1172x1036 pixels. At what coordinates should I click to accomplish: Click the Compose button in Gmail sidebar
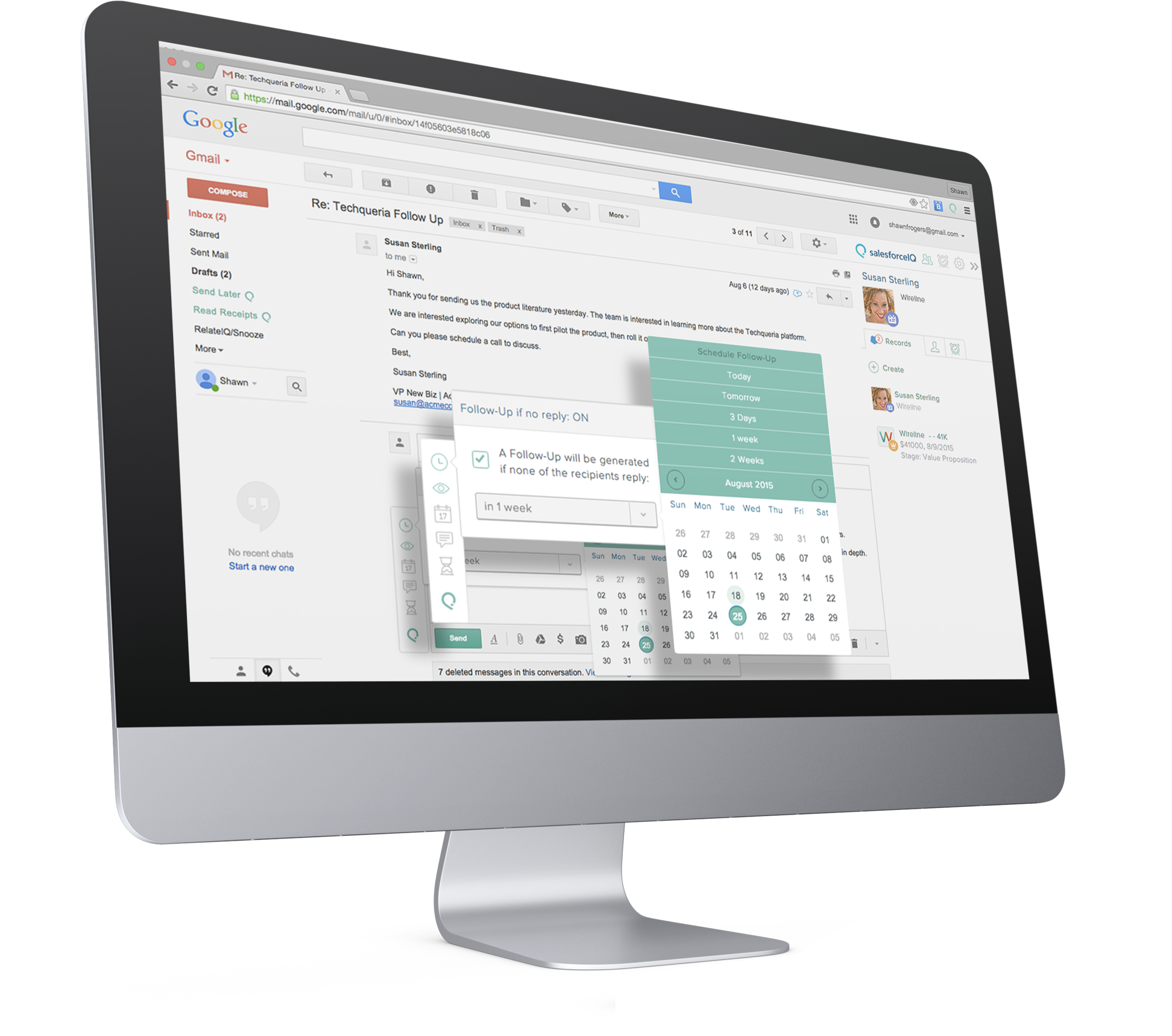[222, 195]
